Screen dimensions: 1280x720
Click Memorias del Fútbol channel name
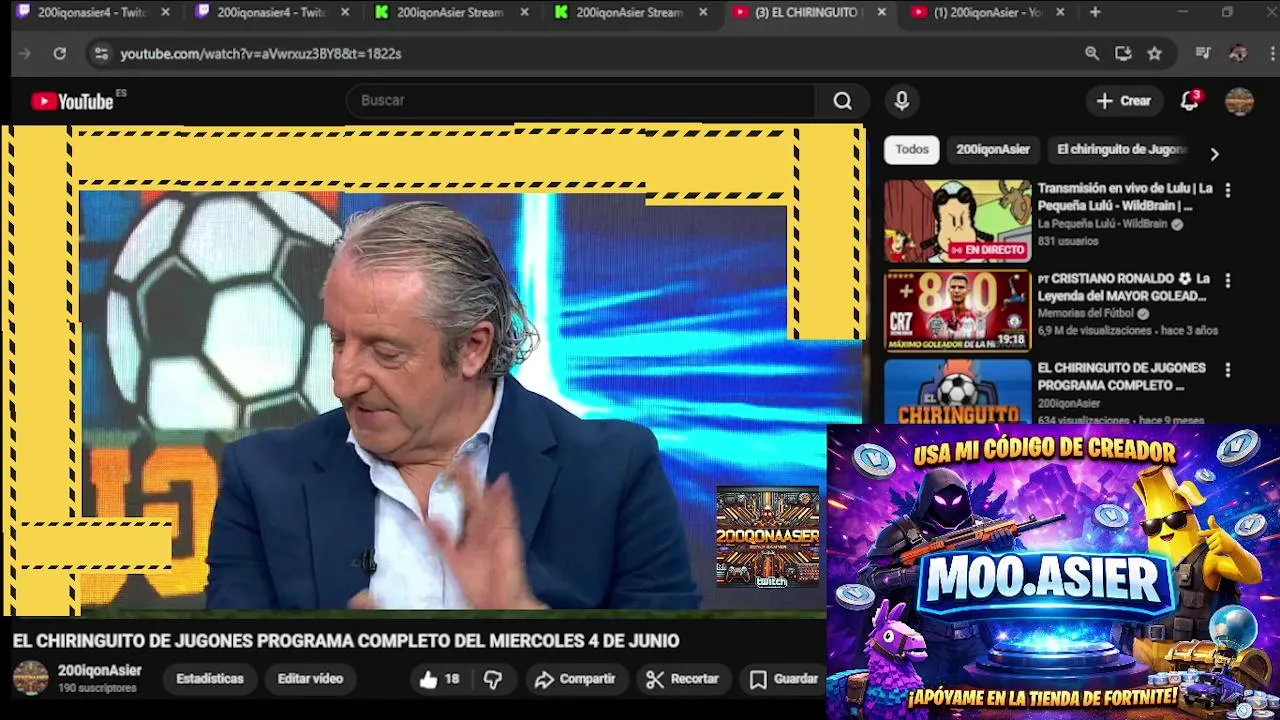tap(1086, 314)
